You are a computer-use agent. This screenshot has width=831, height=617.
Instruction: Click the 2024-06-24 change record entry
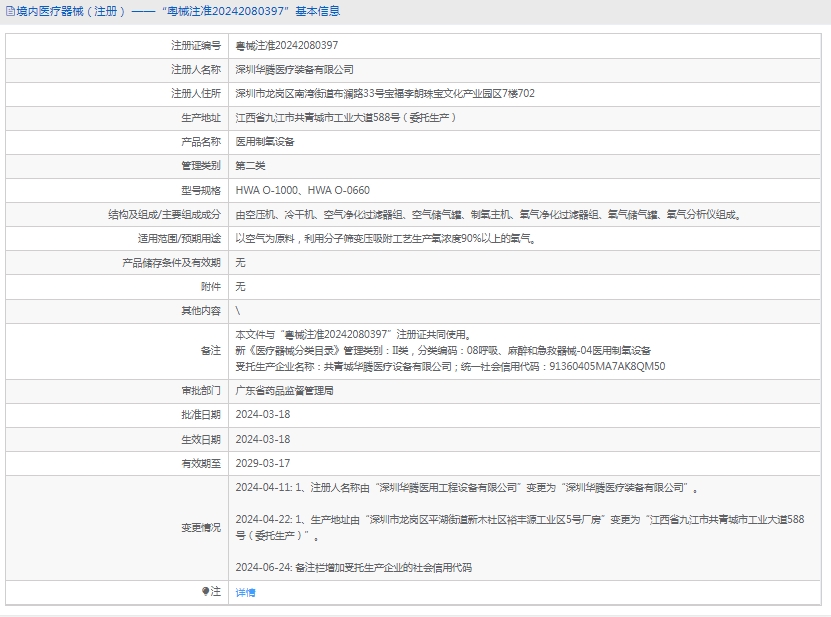tap(353, 567)
